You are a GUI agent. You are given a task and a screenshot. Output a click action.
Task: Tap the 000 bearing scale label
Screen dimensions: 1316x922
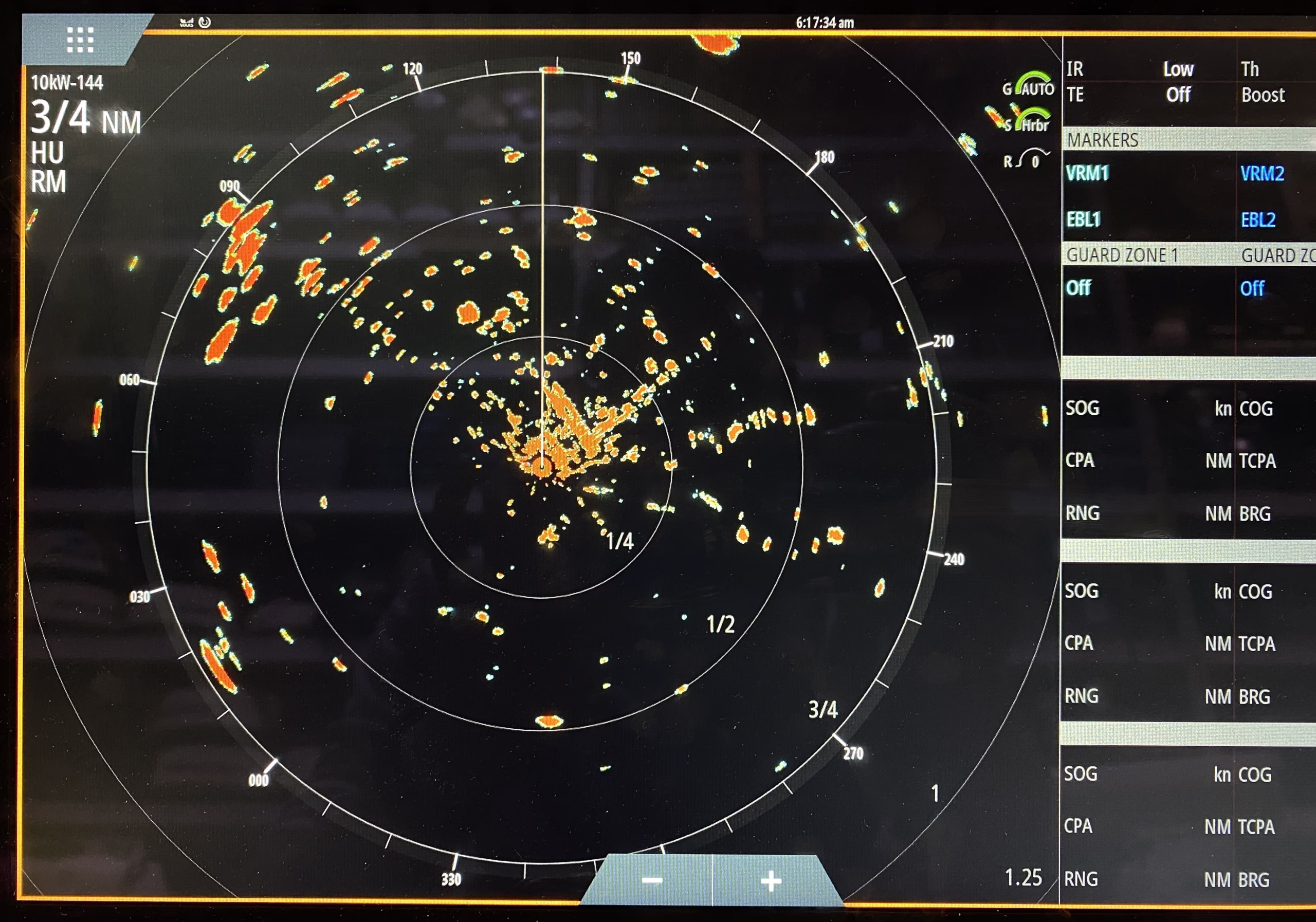(259, 781)
